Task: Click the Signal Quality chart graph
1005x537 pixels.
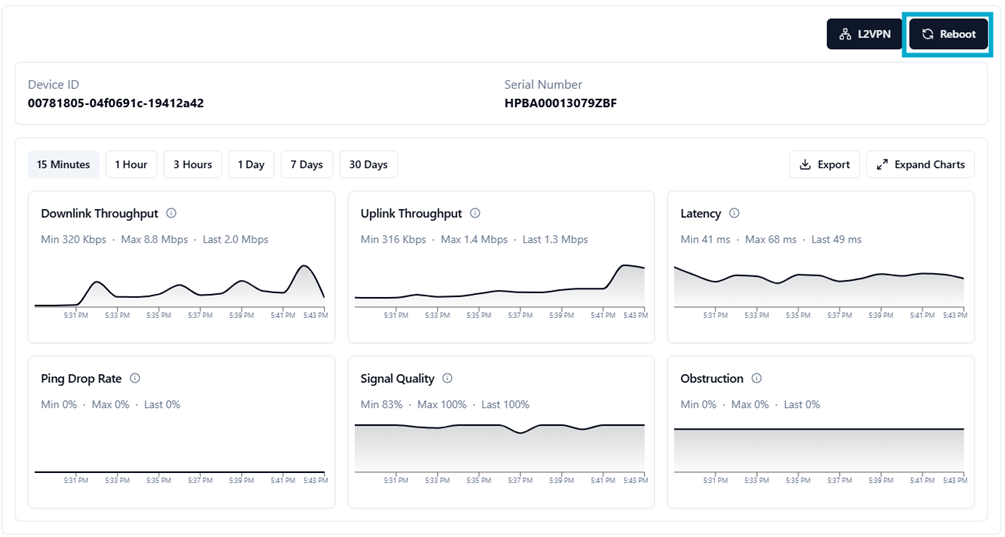Action: [500, 445]
